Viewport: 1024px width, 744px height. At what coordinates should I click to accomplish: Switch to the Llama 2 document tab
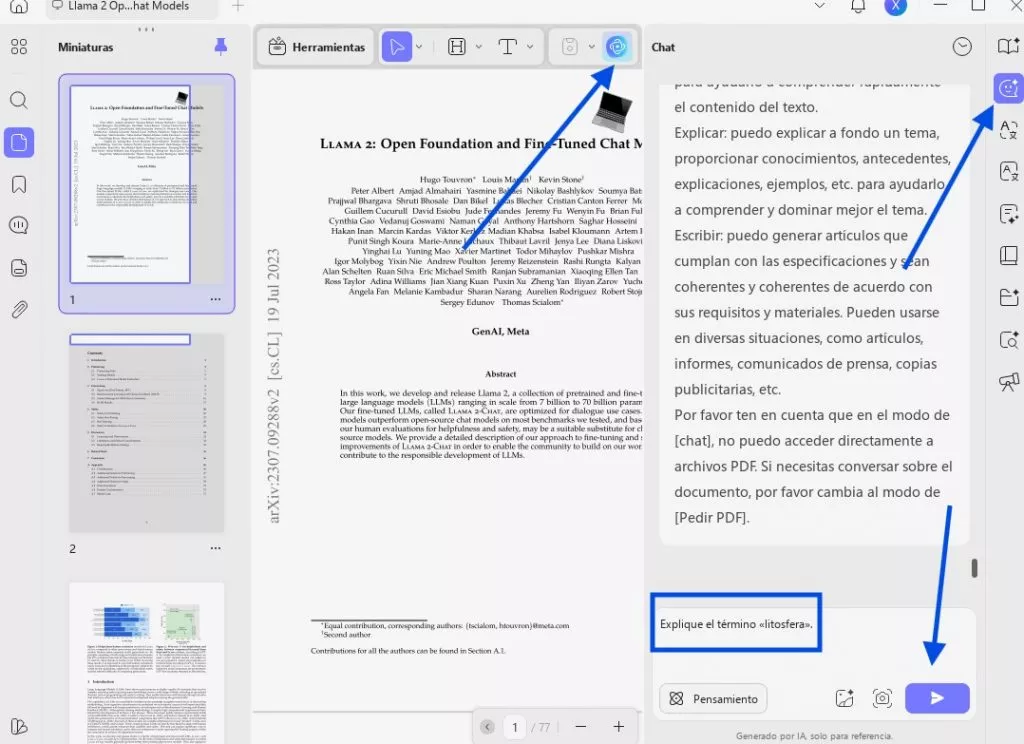coord(131,7)
